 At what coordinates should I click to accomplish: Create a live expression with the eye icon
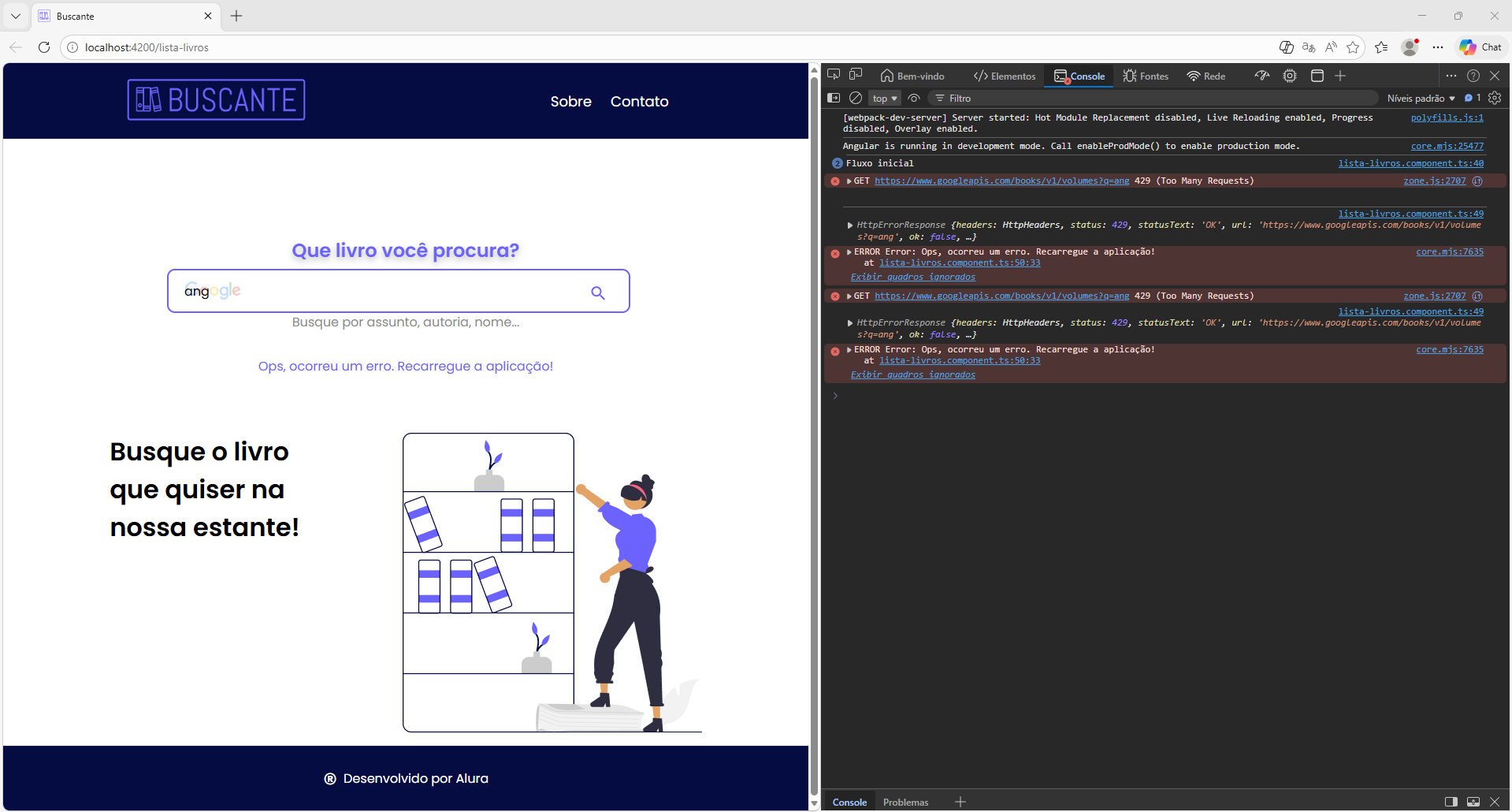point(914,98)
